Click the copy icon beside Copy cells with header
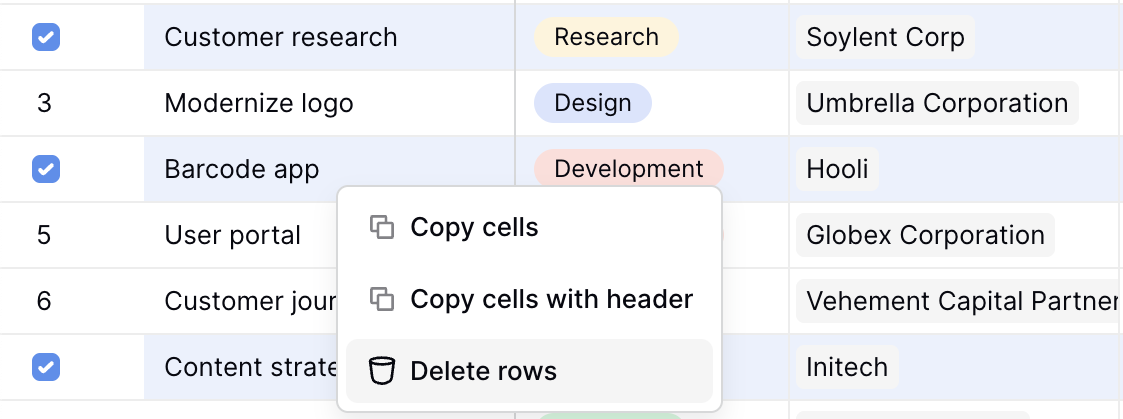 tap(382, 298)
